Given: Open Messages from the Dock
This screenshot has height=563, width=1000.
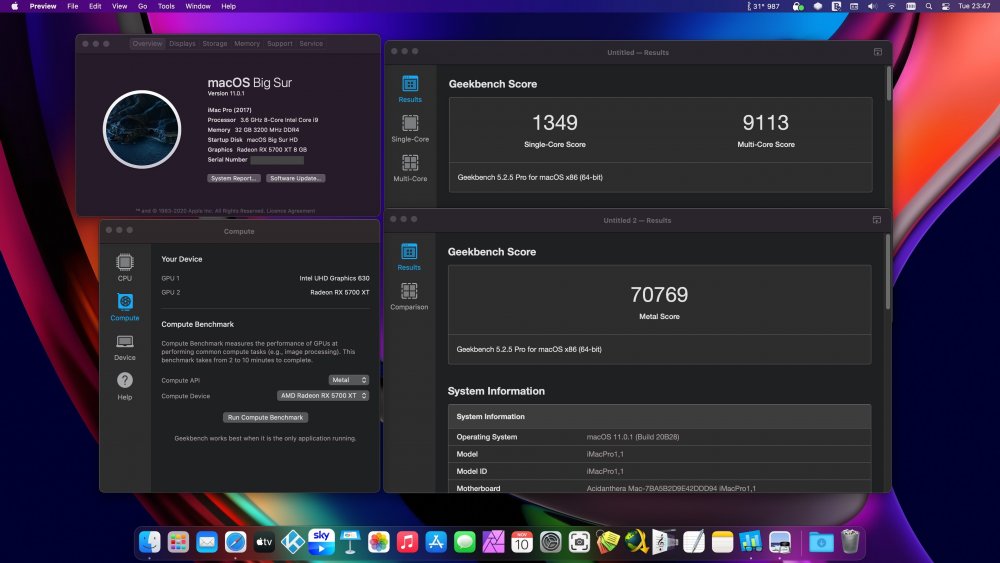Looking at the screenshot, I should (464, 542).
